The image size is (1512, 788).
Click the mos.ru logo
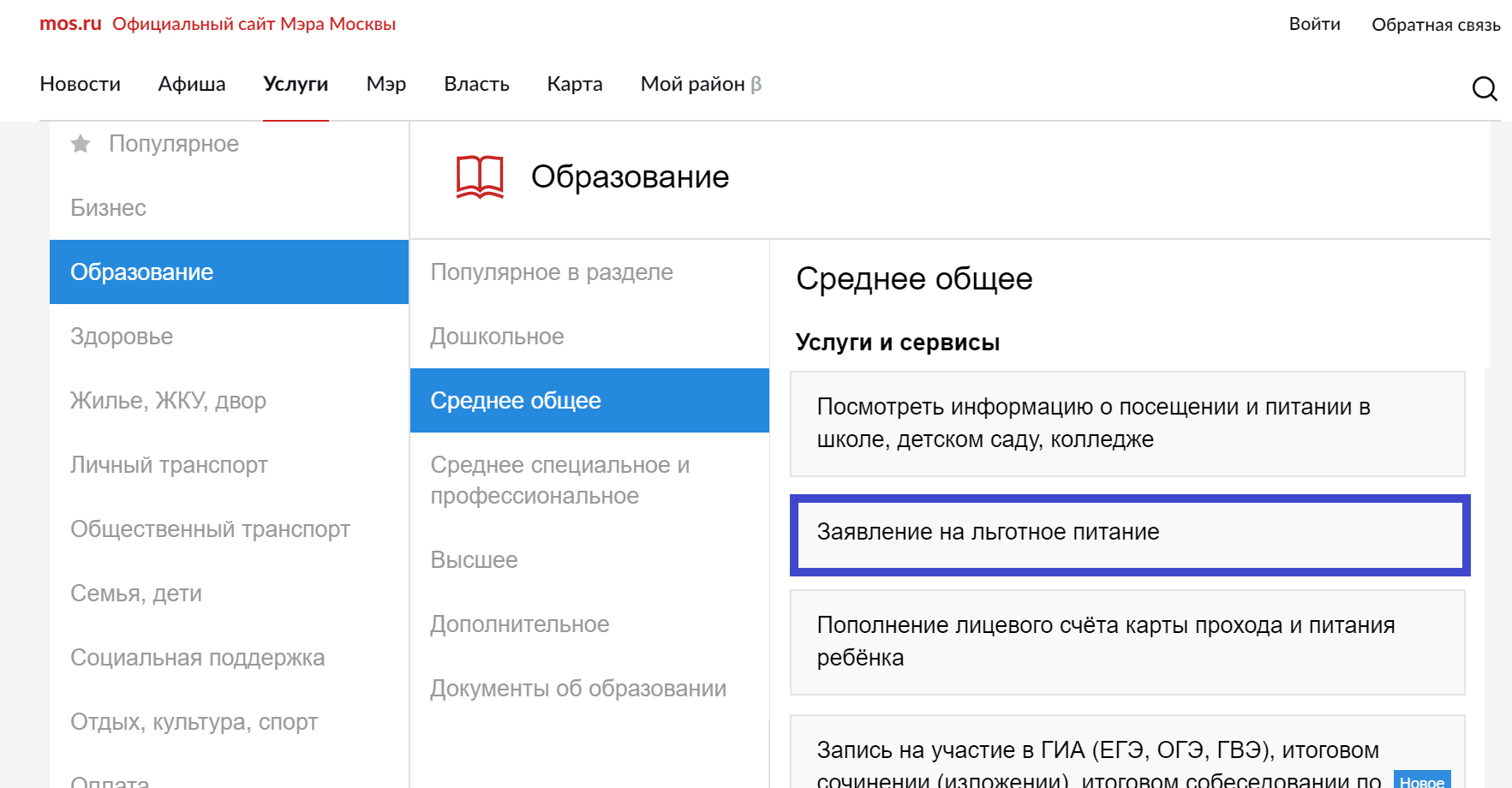[70, 24]
